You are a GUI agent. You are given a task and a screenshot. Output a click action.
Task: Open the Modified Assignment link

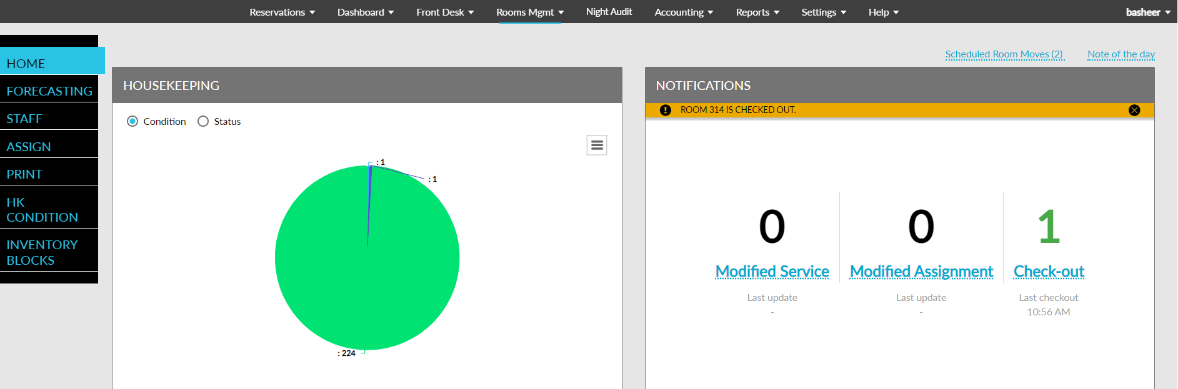coord(921,271)
